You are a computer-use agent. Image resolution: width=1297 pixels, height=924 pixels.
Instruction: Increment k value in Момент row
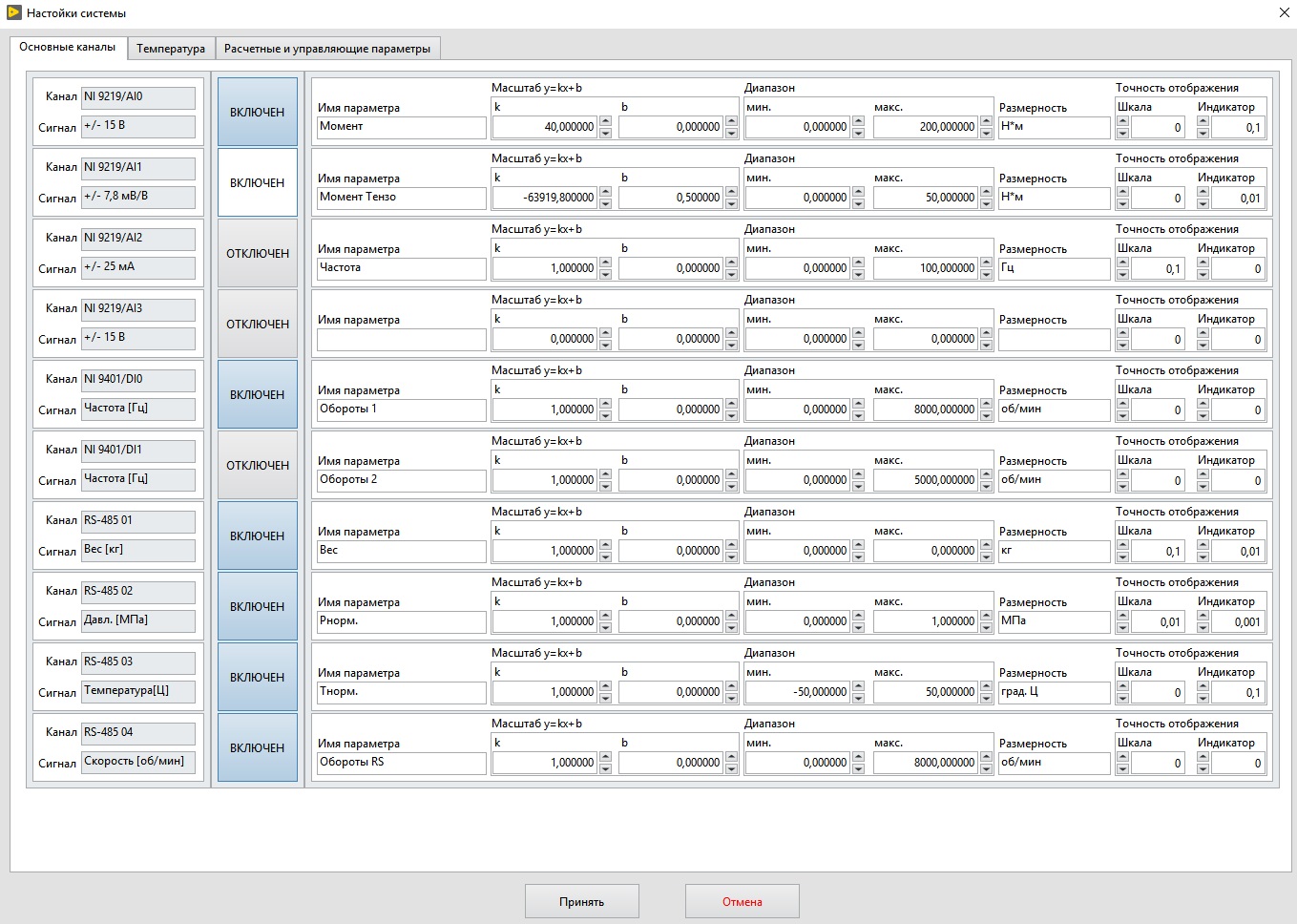pos(605,121)
